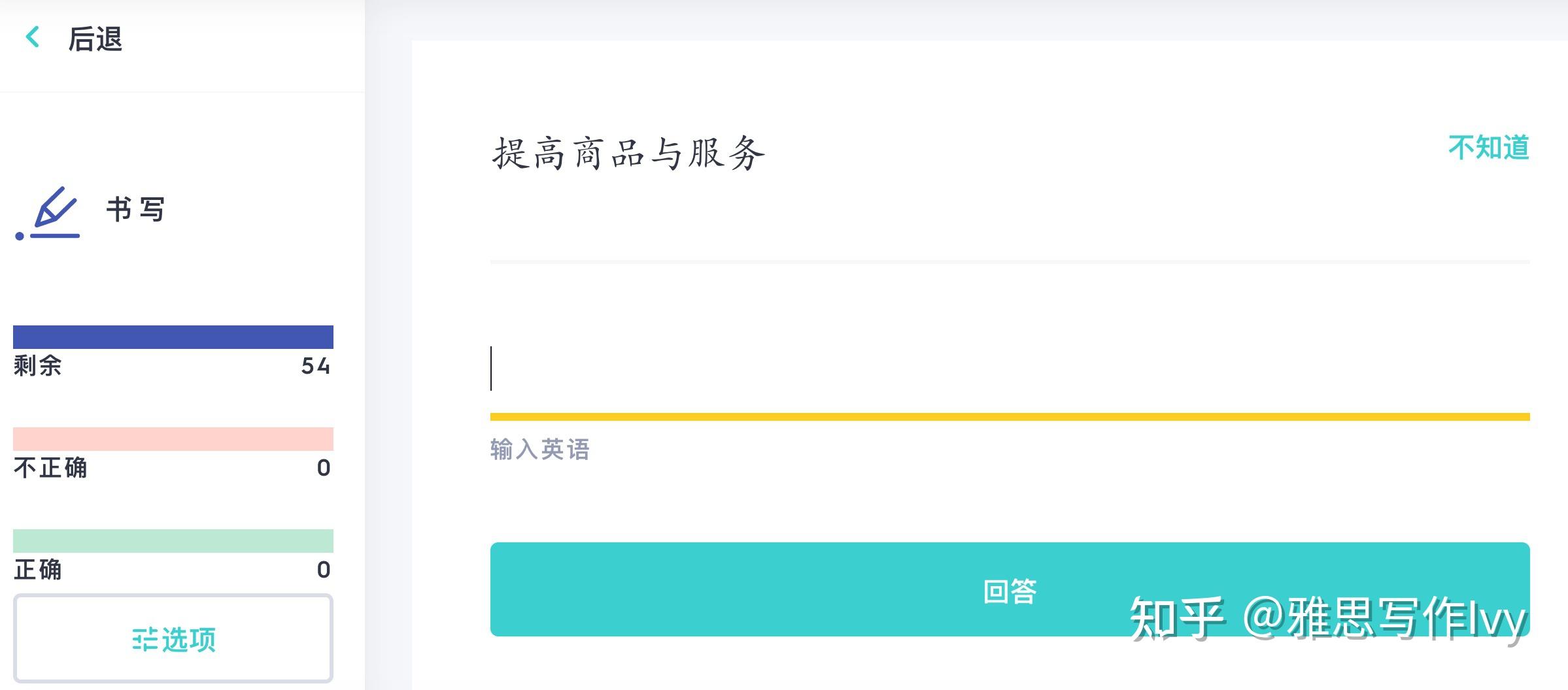Click the sliders icon in 选项 button
This screenshot has width=1568, height=690.
coord(144,640)
